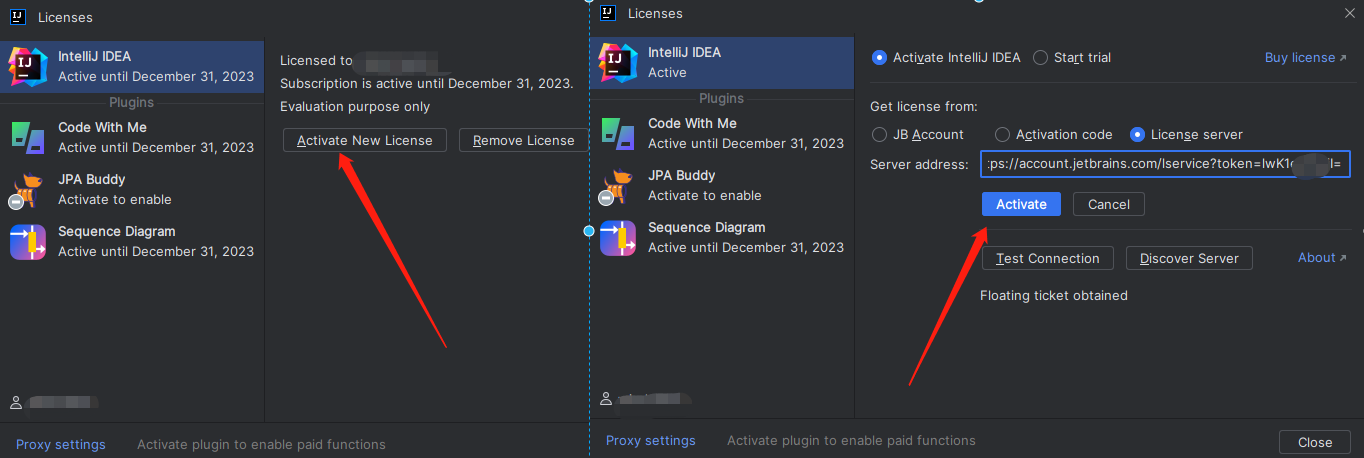
Task: Click the Server address input field
Action: click(1165, 164)
